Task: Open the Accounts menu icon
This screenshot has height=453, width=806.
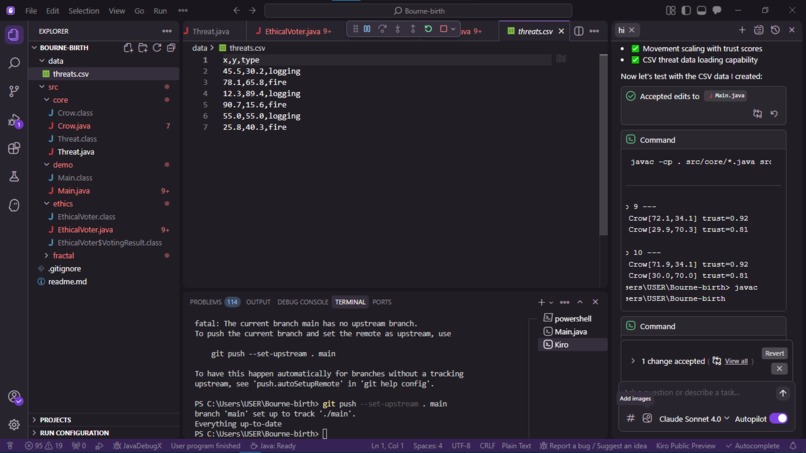Action: click(x=14, y=396)
